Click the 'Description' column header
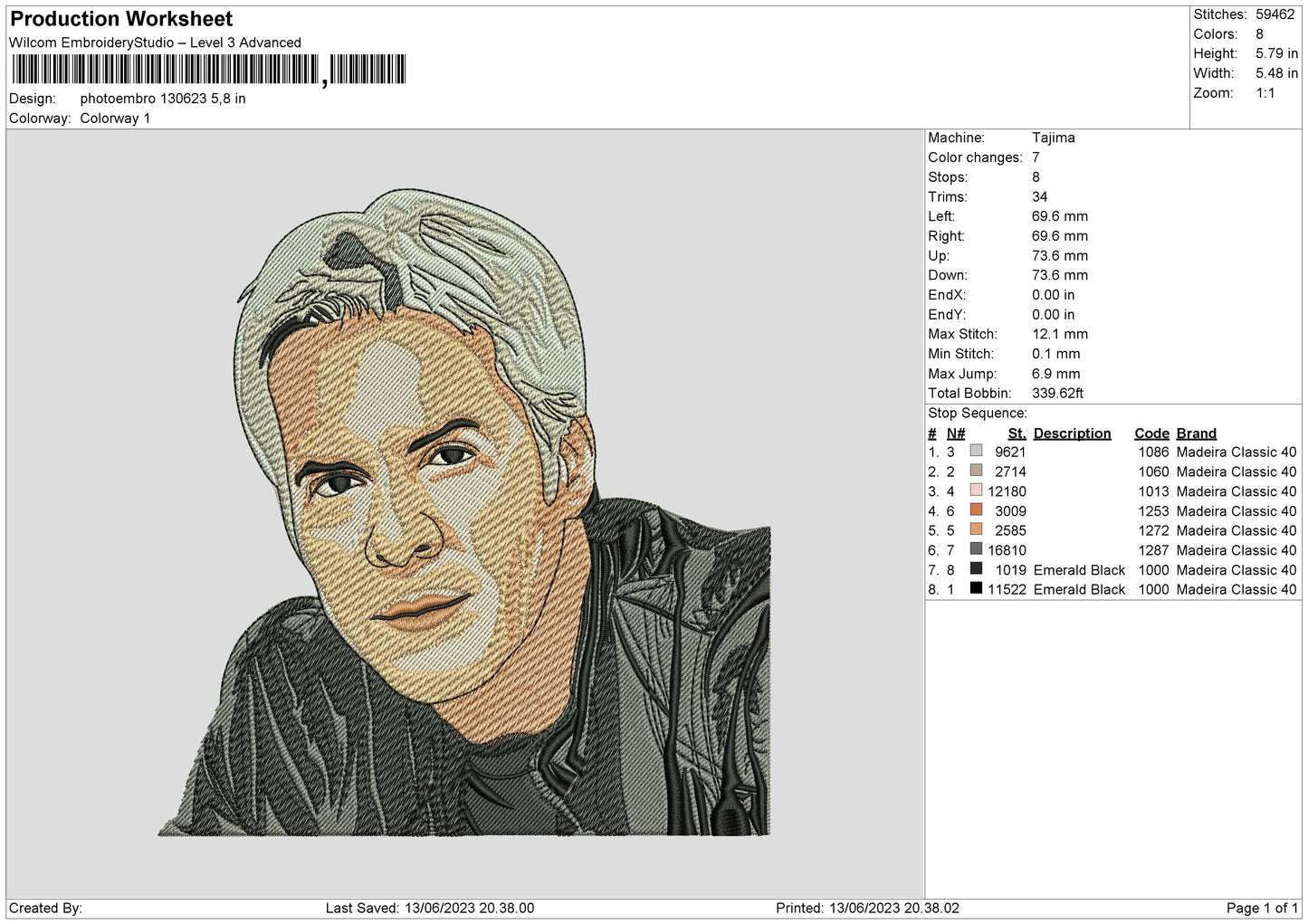Screen dimensions: 1308x924 point(1073,433)
